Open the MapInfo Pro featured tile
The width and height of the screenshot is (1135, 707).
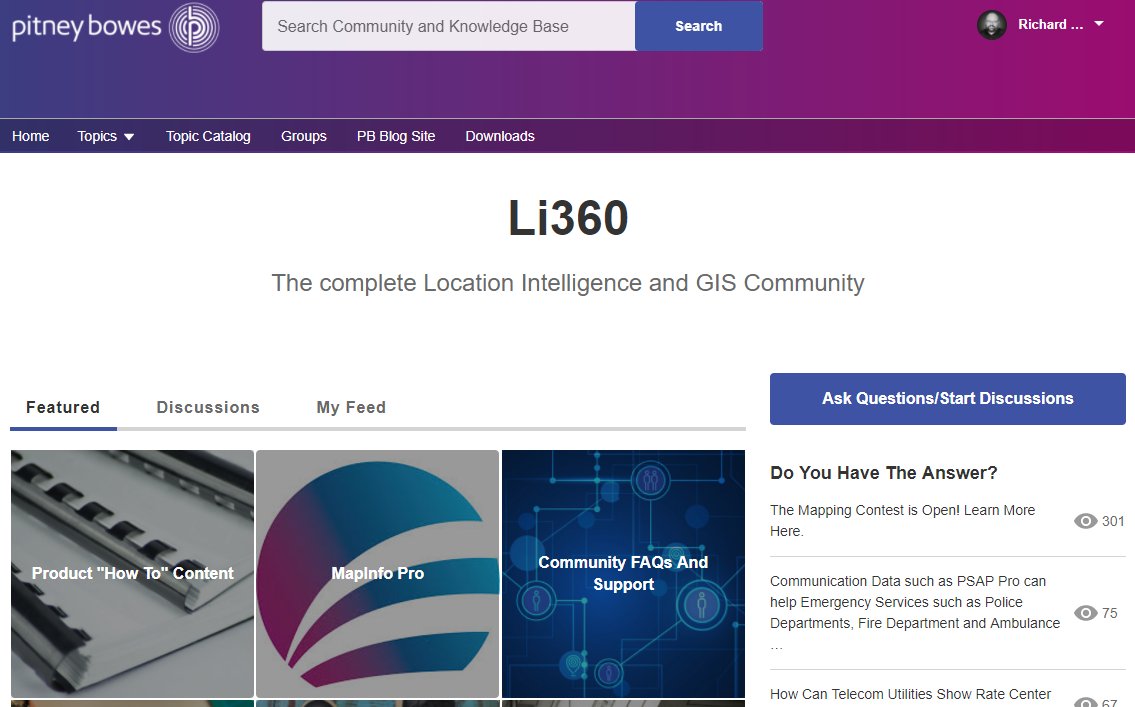pyautogui.click(x=377, y=573)
